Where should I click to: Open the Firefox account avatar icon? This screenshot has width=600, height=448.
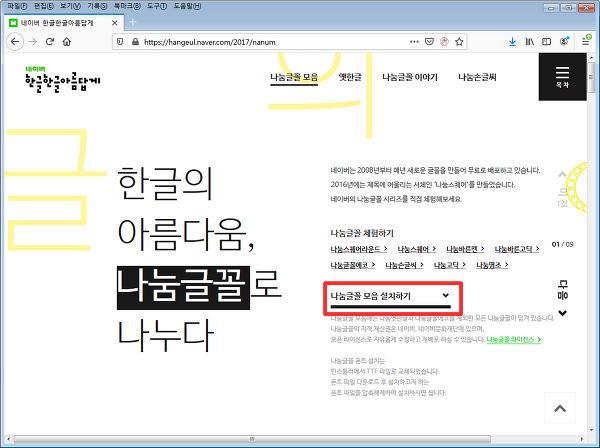pos(564,41)
